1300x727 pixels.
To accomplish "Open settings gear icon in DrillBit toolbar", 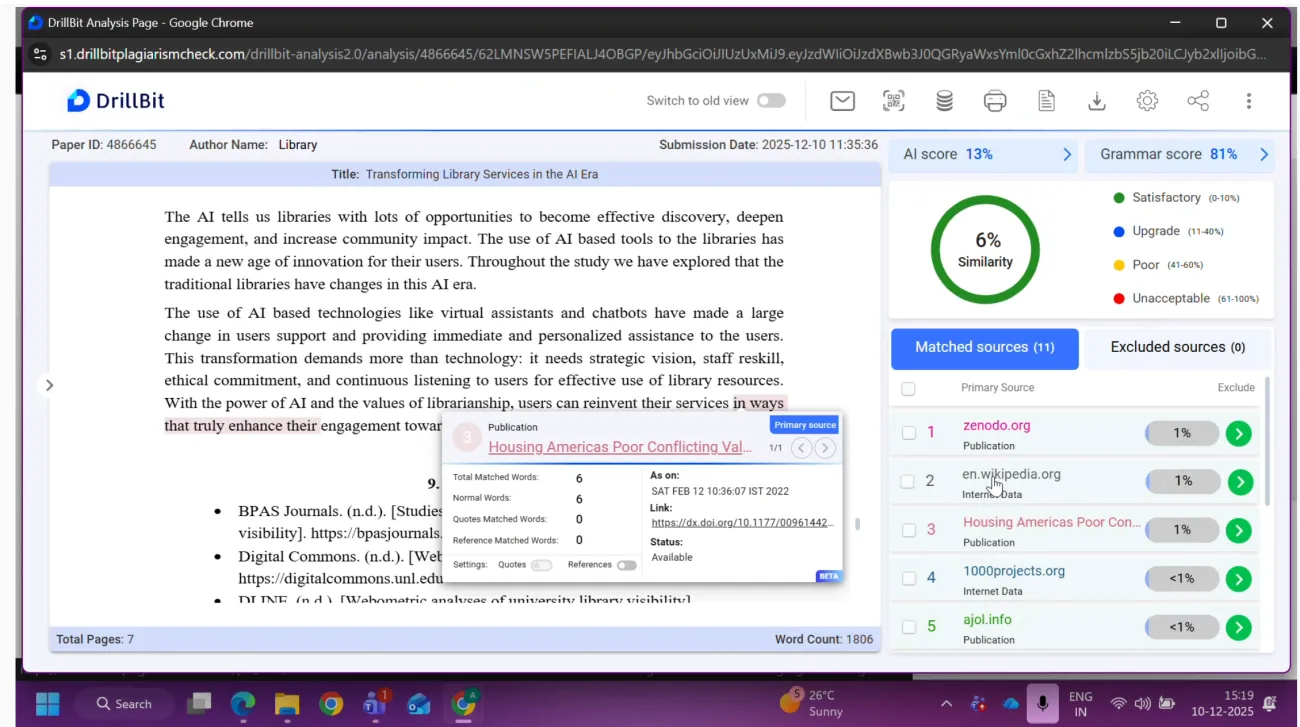I will pyautogui.click(x=1147, y=101).
